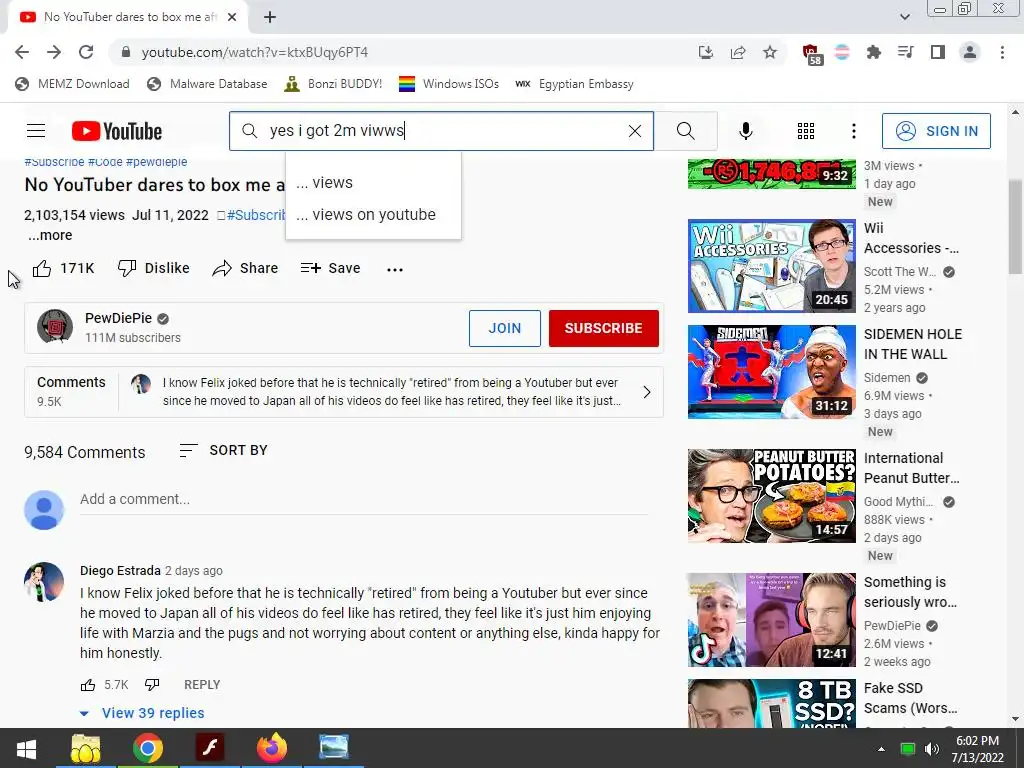
Task: Click the #pewdiepie hashtag link
Action: point(156,162)
